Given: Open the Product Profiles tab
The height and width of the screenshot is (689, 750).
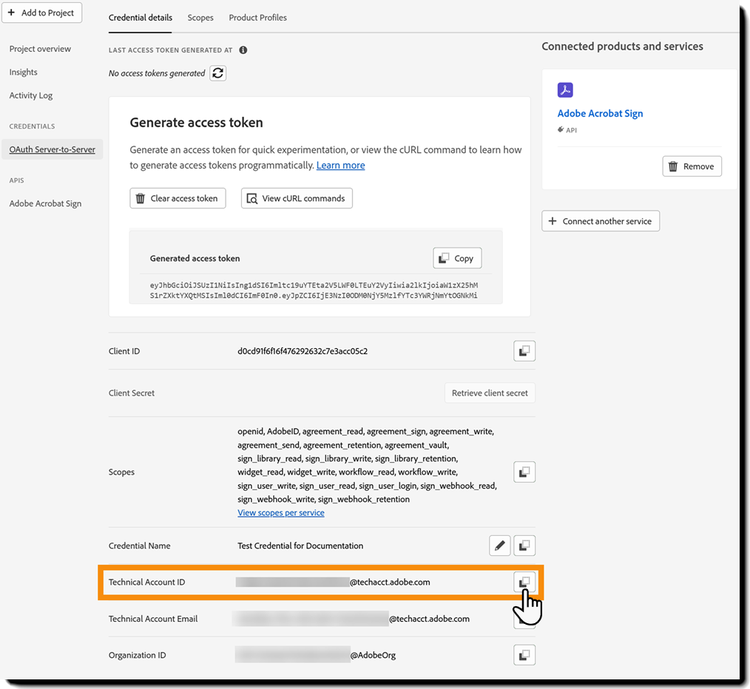Looking at the screenshot, I should point(257,18).
